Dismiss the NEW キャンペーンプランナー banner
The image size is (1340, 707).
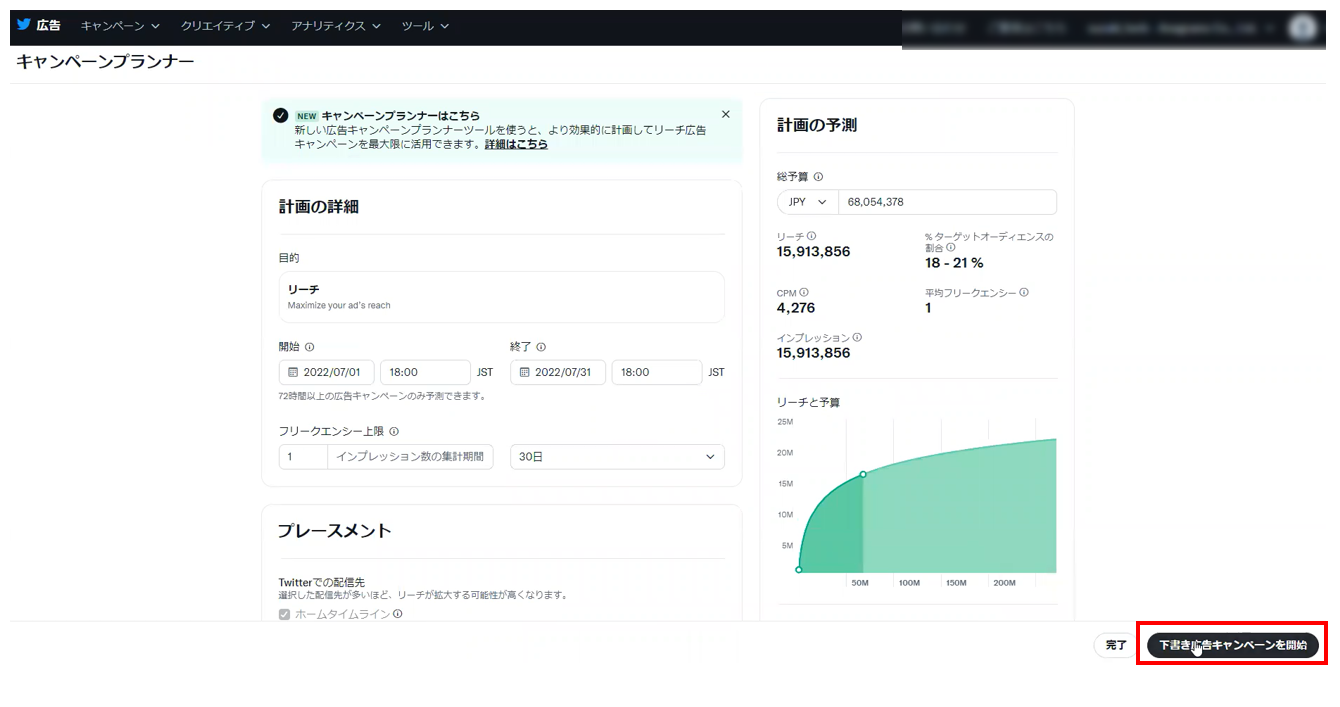point(726,114)
